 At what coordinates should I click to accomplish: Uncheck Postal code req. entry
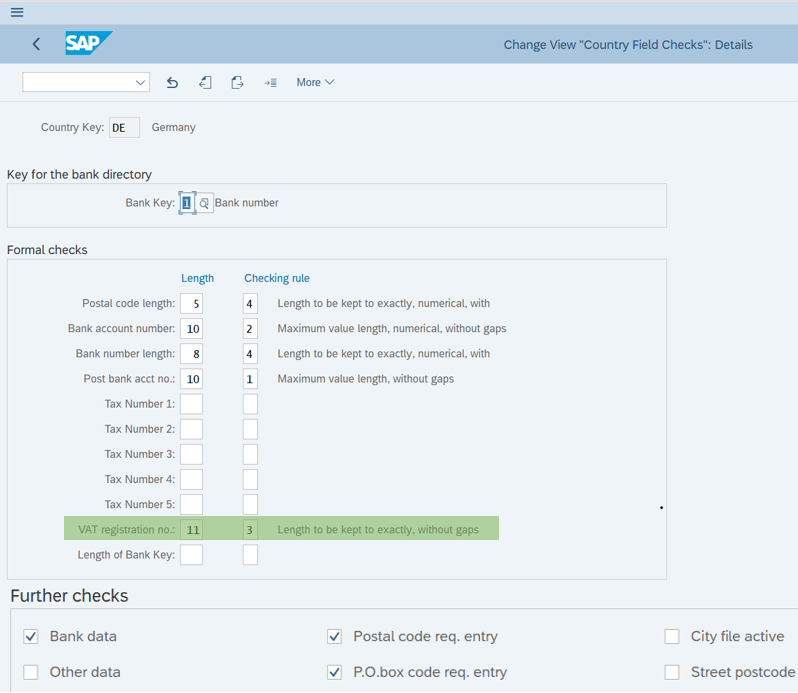tap(334, 637)
